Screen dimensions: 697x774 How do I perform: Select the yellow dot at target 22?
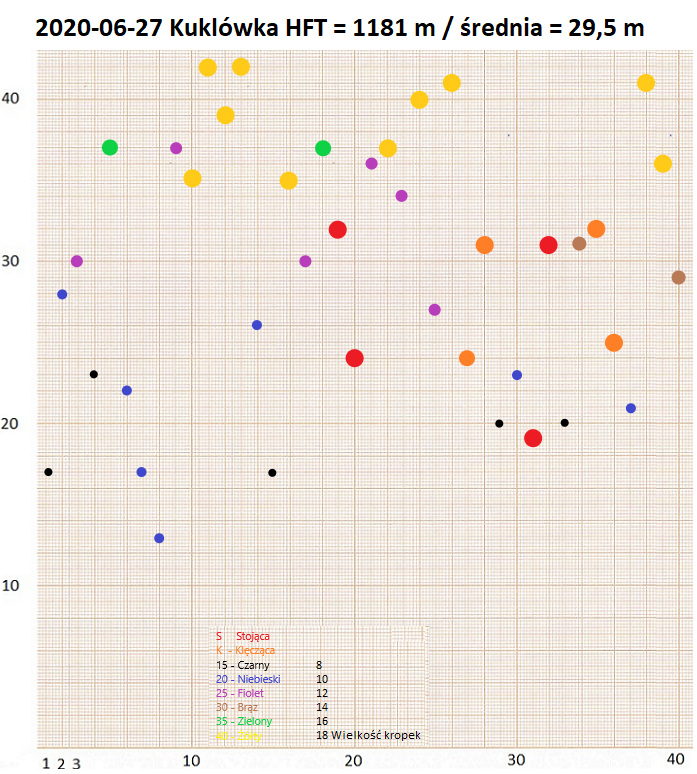[388, 148]
